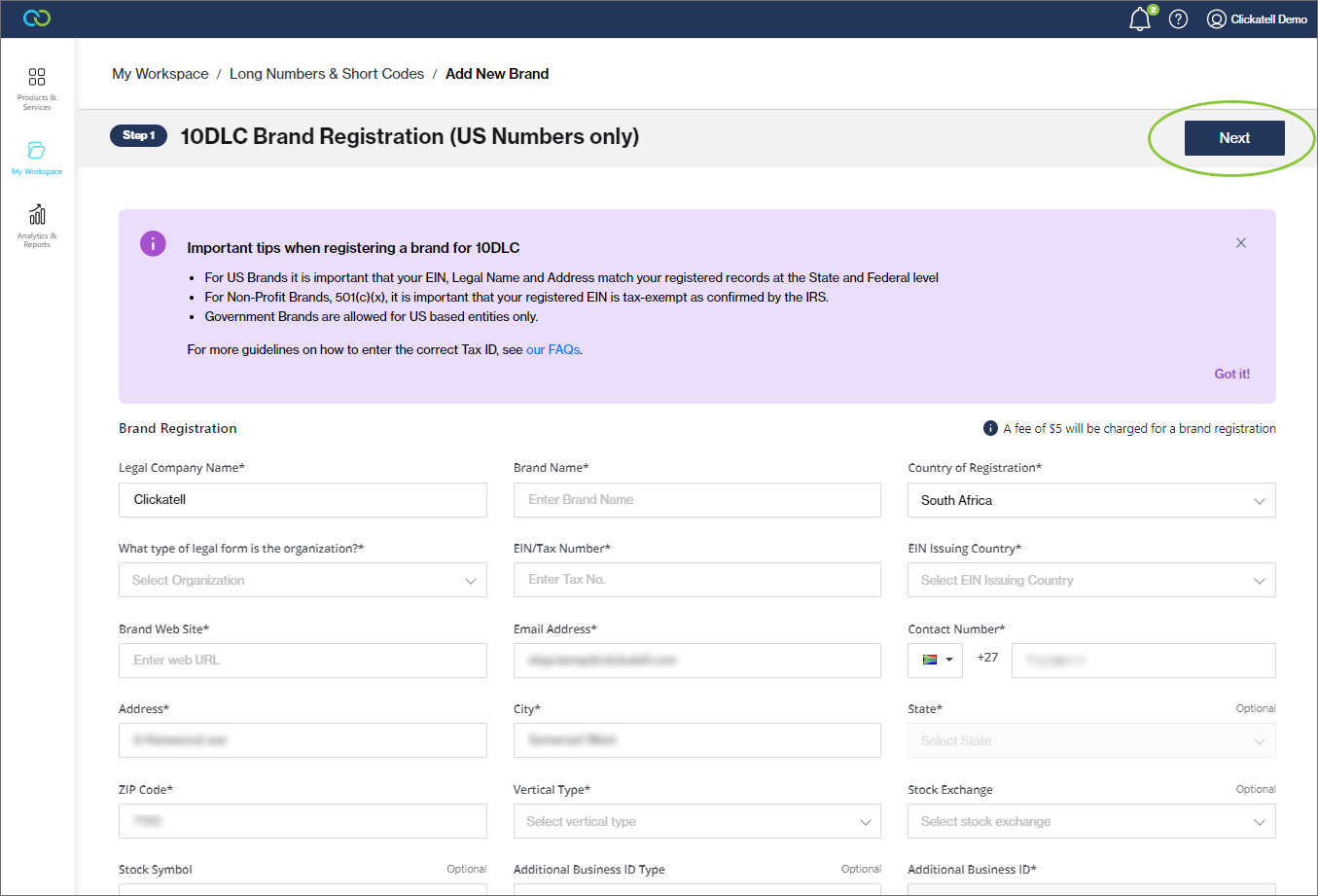Click the brand registration fee info icon
This screenshot has width=1318, height=896.
[x=990, y=428]
